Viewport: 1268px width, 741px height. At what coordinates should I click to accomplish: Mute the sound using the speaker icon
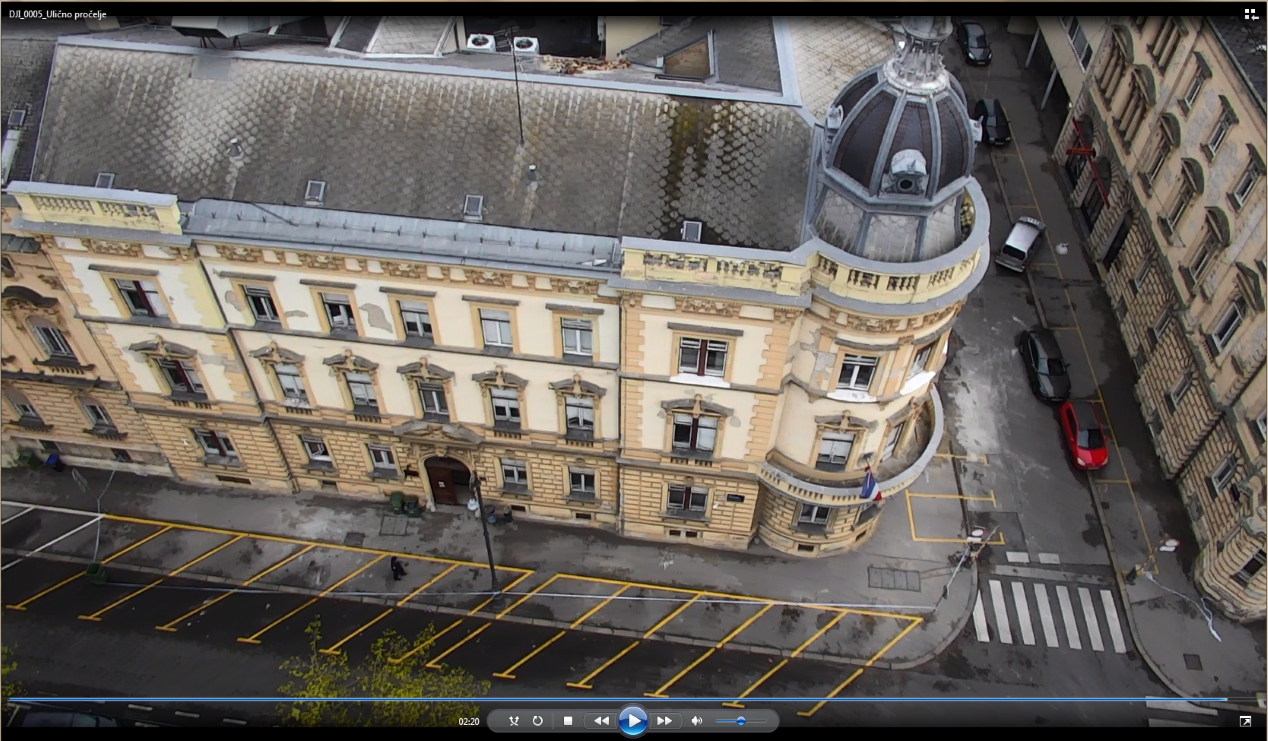[697, 721]
